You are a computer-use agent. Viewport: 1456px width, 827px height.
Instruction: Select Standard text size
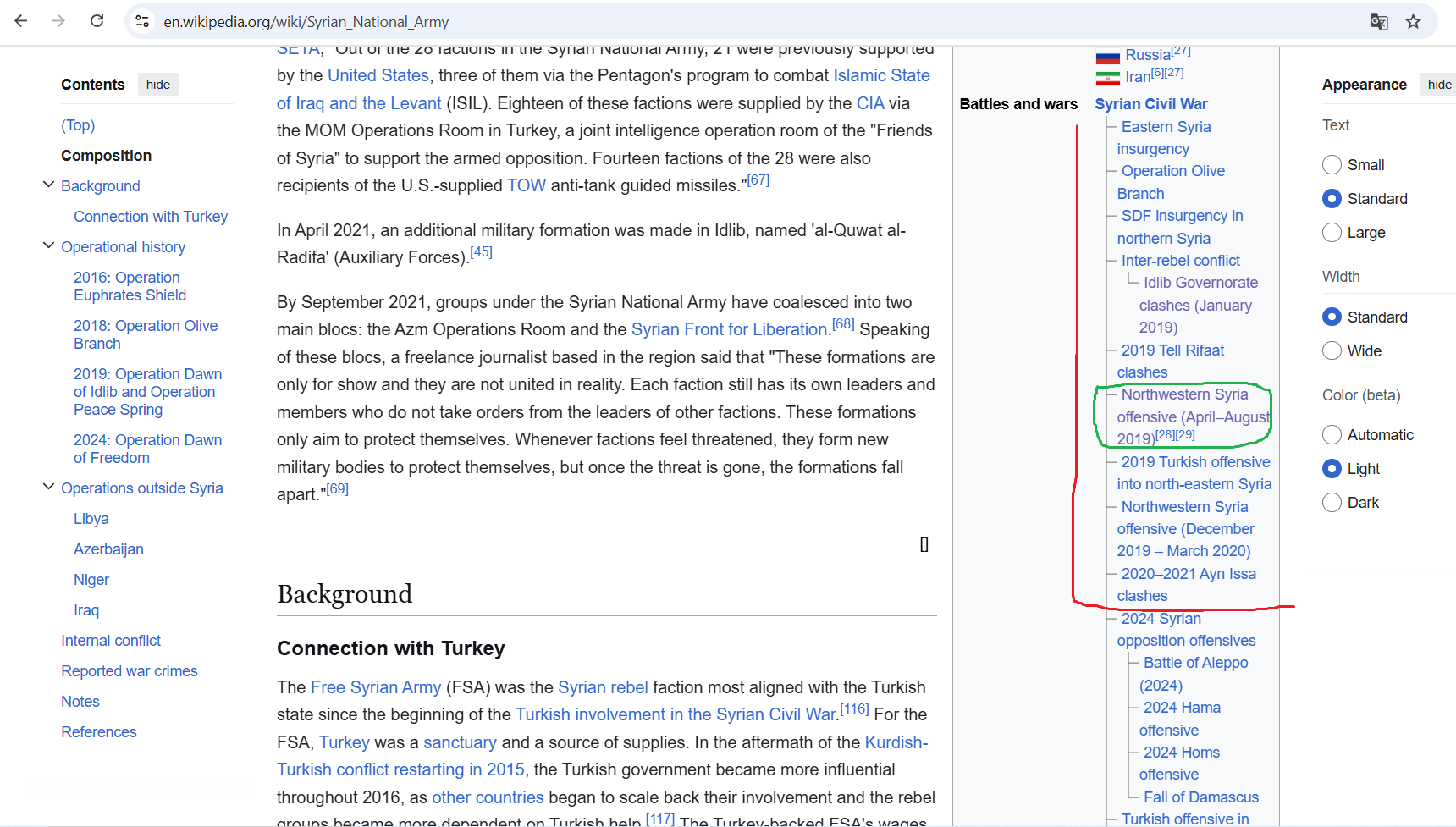pyautogui.click(x=1332, y=198)
